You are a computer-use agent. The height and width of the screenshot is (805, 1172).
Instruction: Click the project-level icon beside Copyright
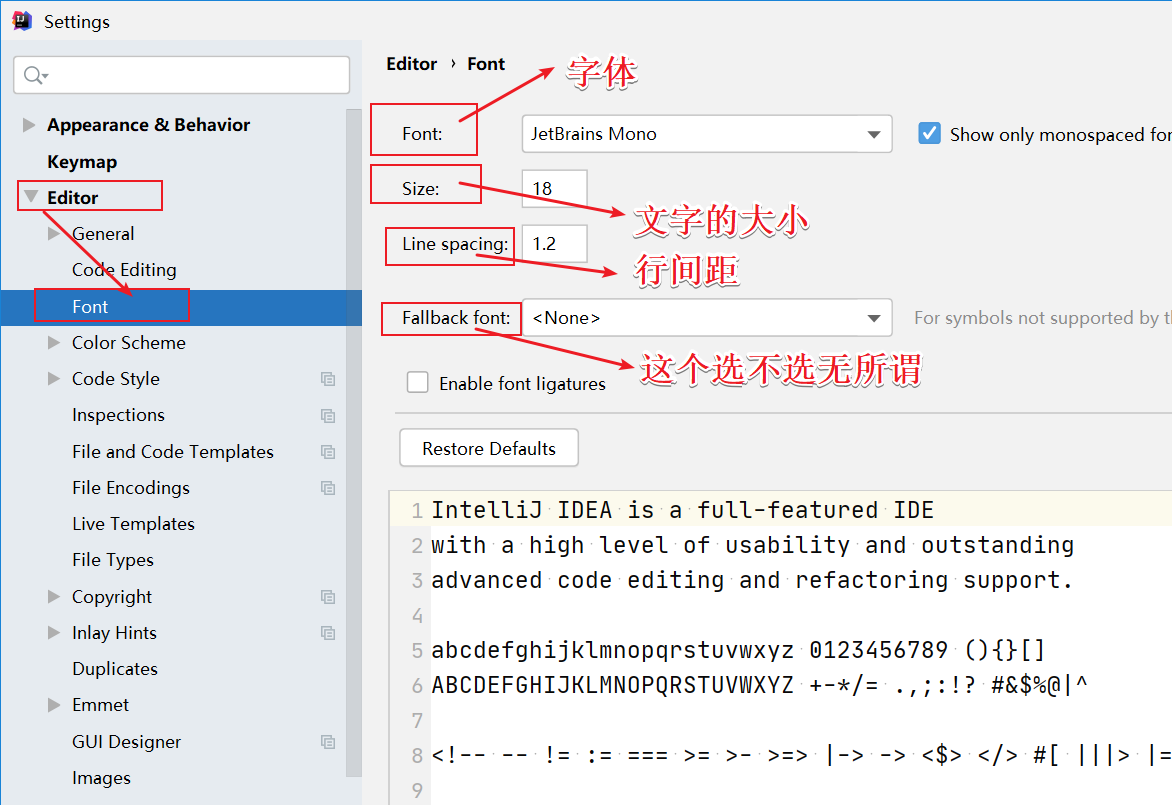327,597
